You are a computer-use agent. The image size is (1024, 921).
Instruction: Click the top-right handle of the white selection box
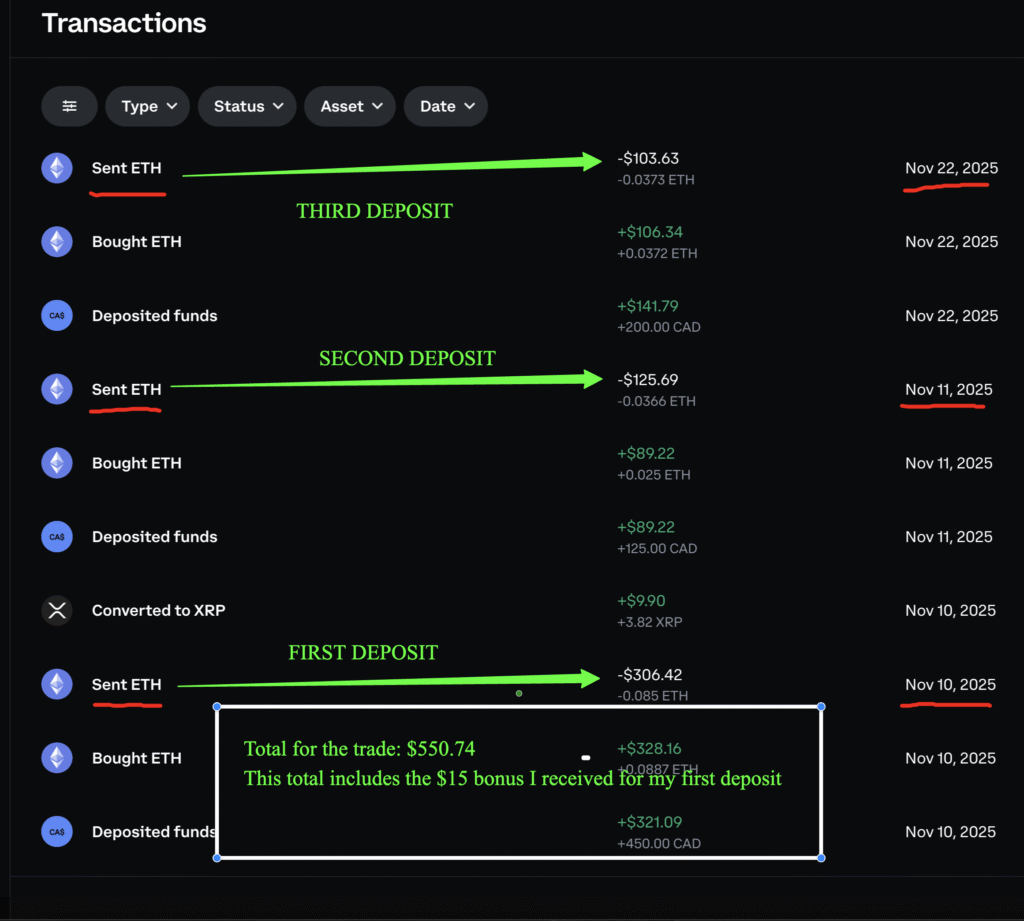tap(821, 707)
